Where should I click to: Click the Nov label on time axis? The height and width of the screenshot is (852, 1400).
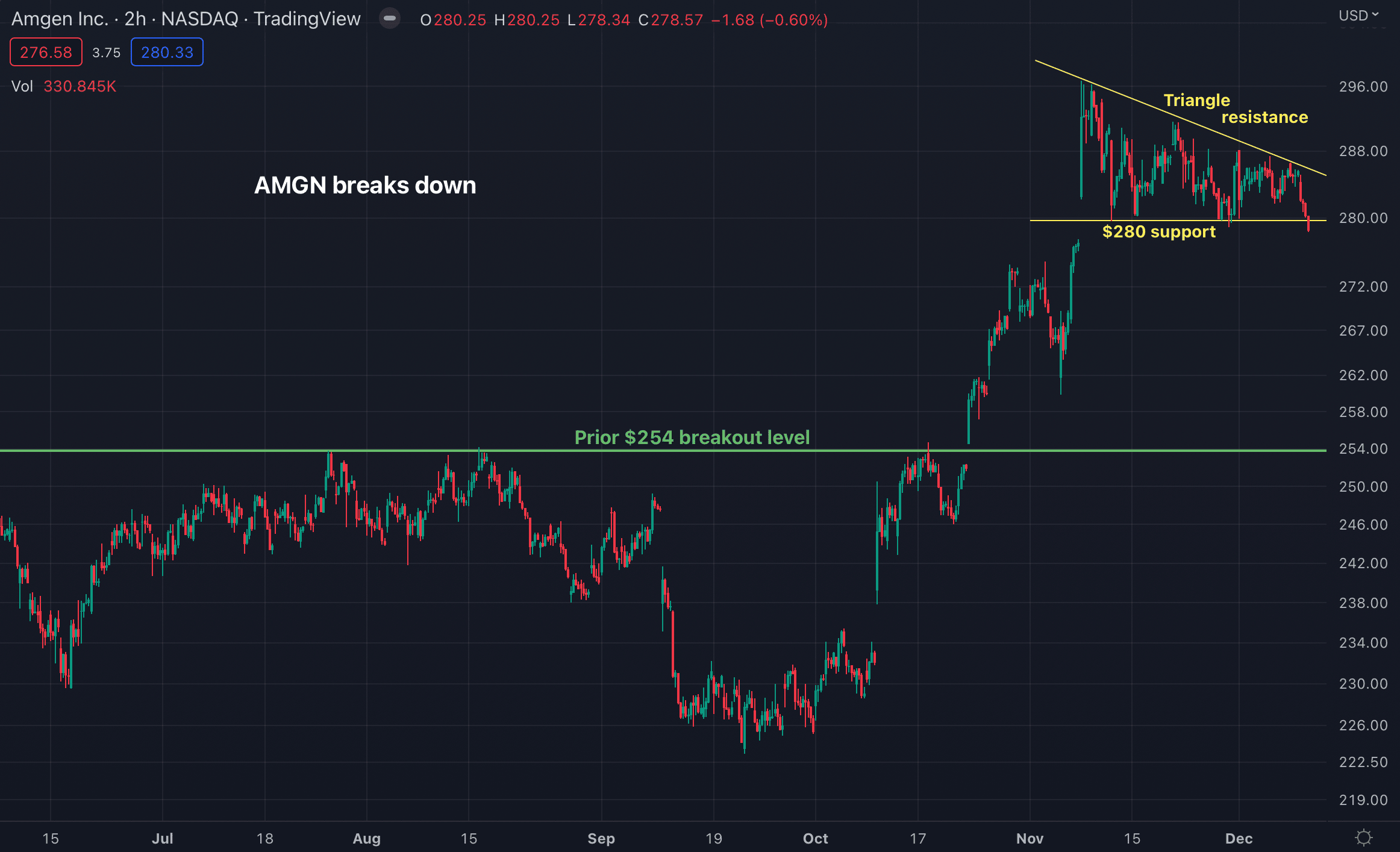tap(1030, 838)
